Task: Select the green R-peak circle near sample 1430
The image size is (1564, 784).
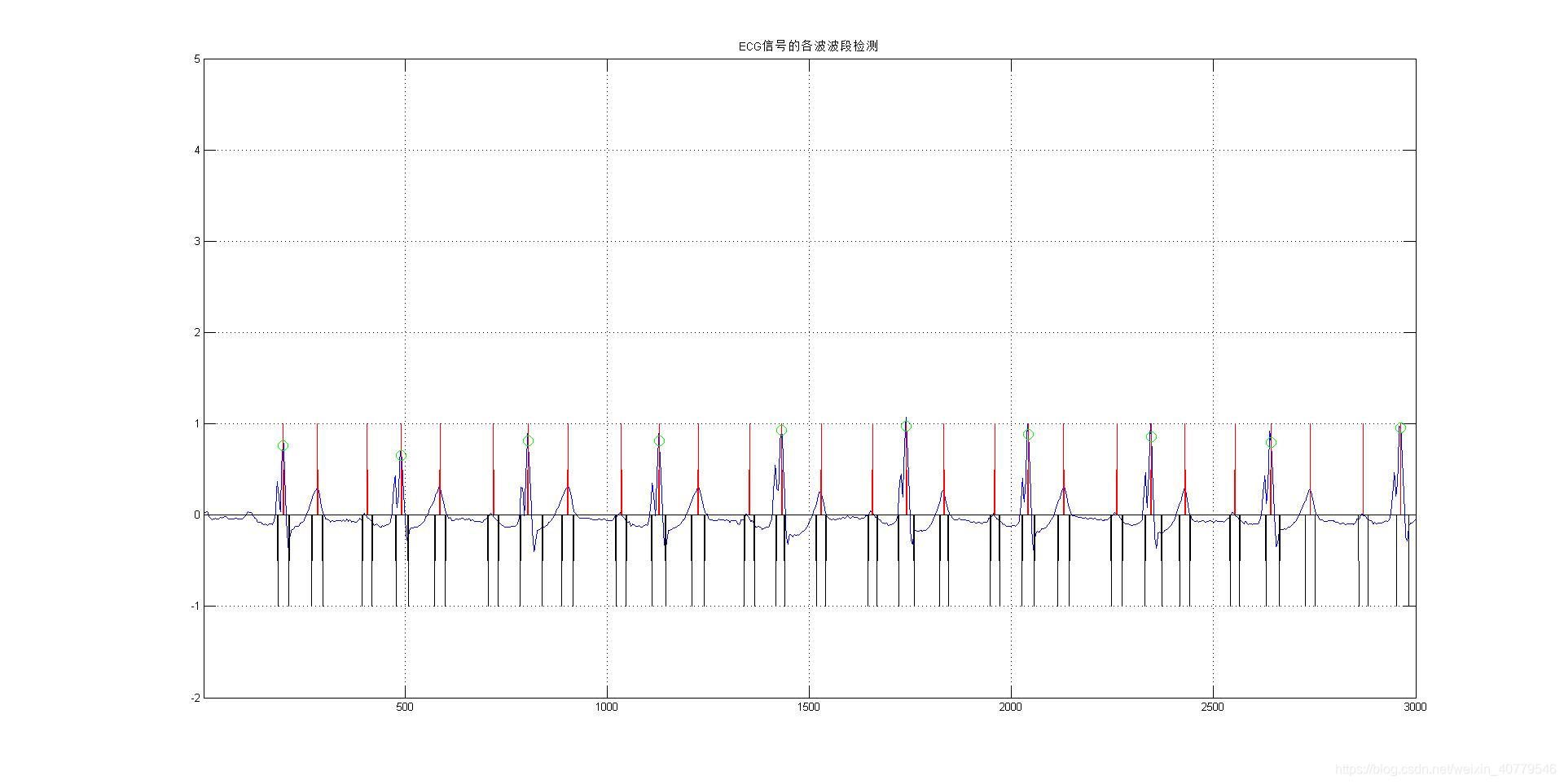Action: pyautogui.click(x=781, y=430)
